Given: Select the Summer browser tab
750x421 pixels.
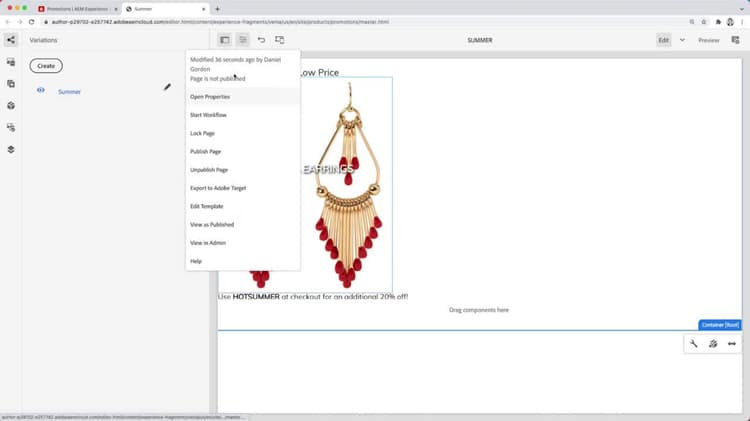Looking at the screenshot, I should [x=163, y=9].
